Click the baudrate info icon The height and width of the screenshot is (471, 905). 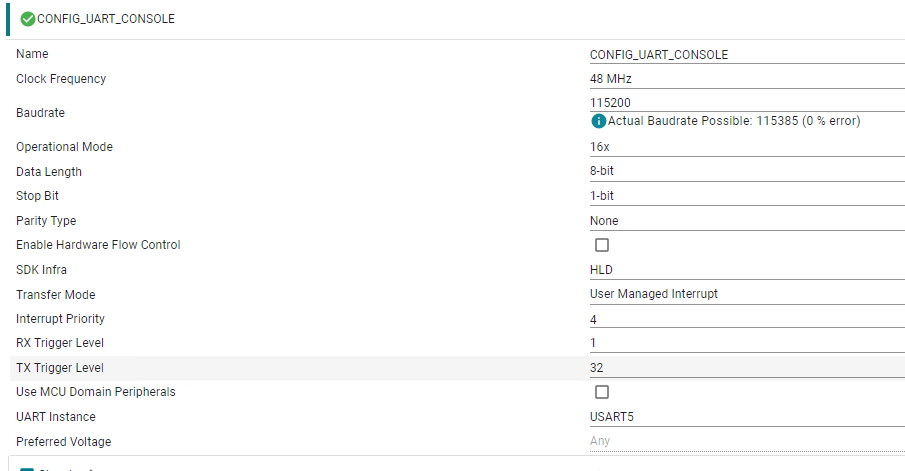[x=599, y=121]
